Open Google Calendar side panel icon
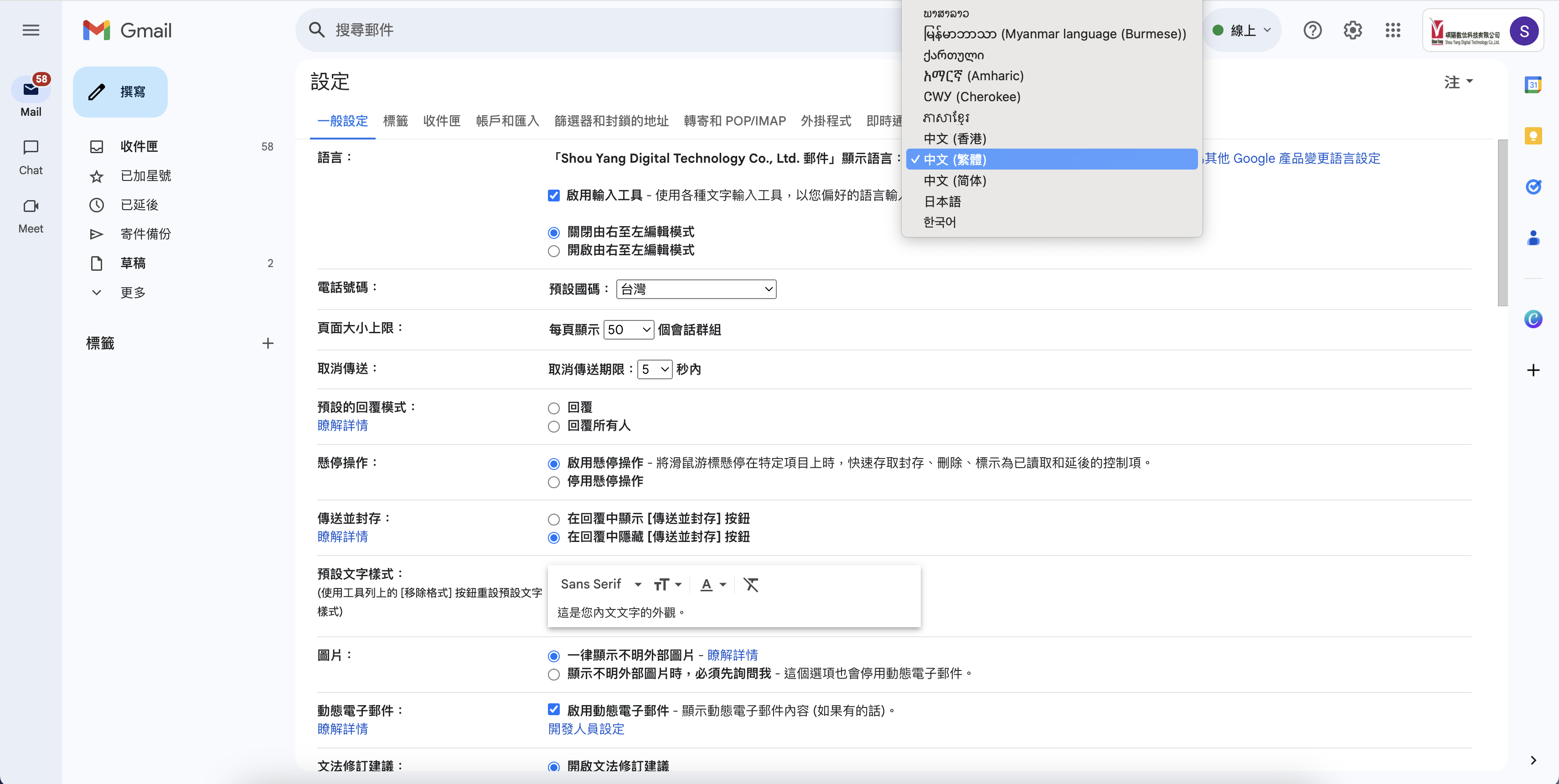 click(1533, 85)
